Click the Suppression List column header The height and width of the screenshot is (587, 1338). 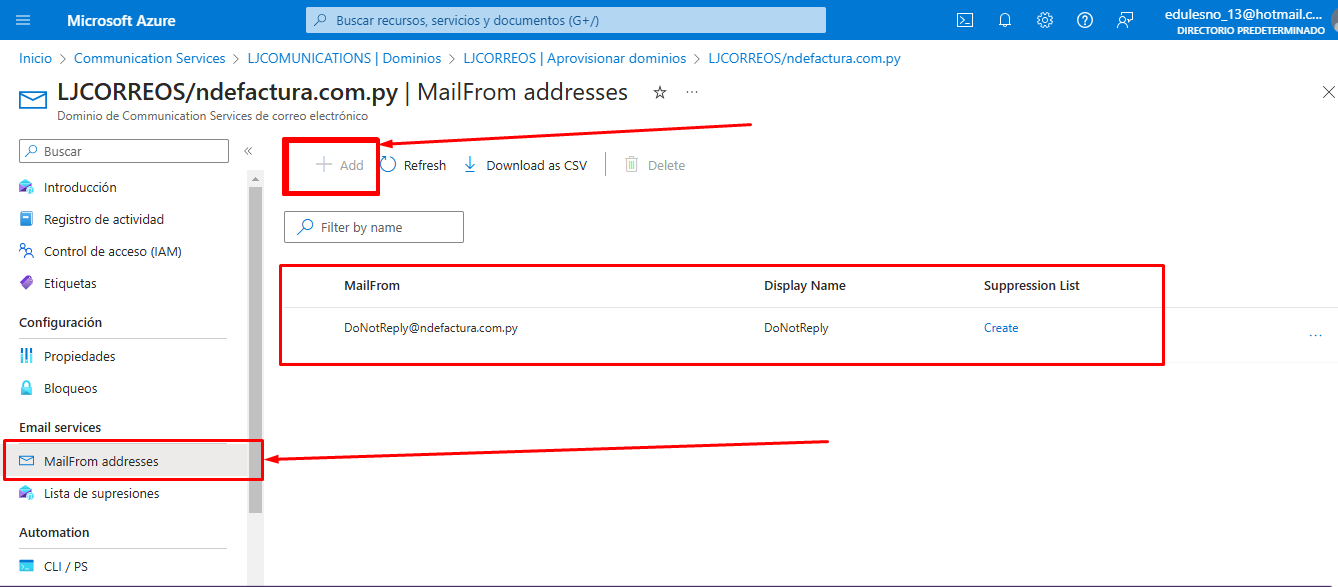point(1032,285)
